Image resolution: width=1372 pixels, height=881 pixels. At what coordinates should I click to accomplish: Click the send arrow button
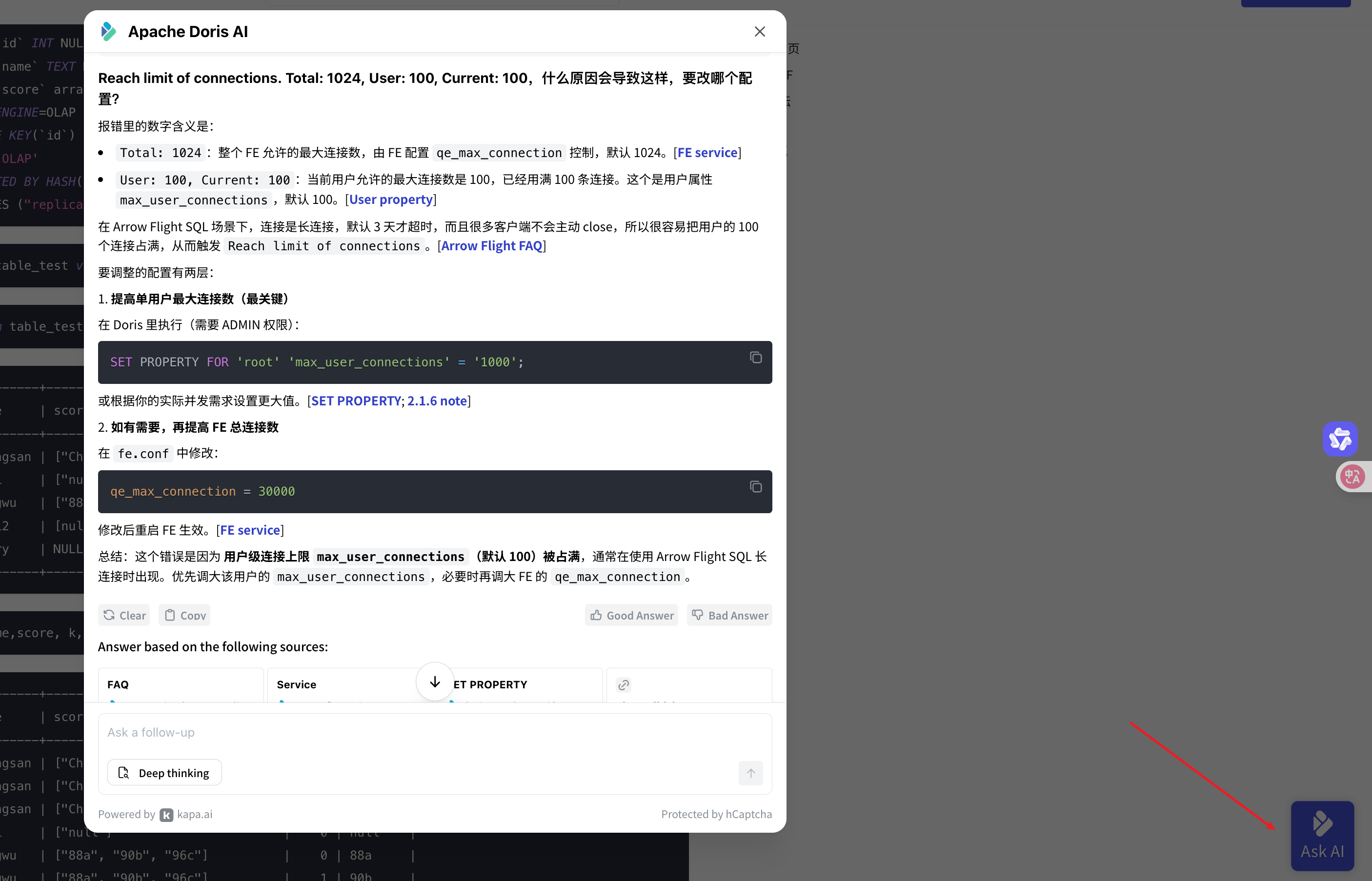[751, 773]
